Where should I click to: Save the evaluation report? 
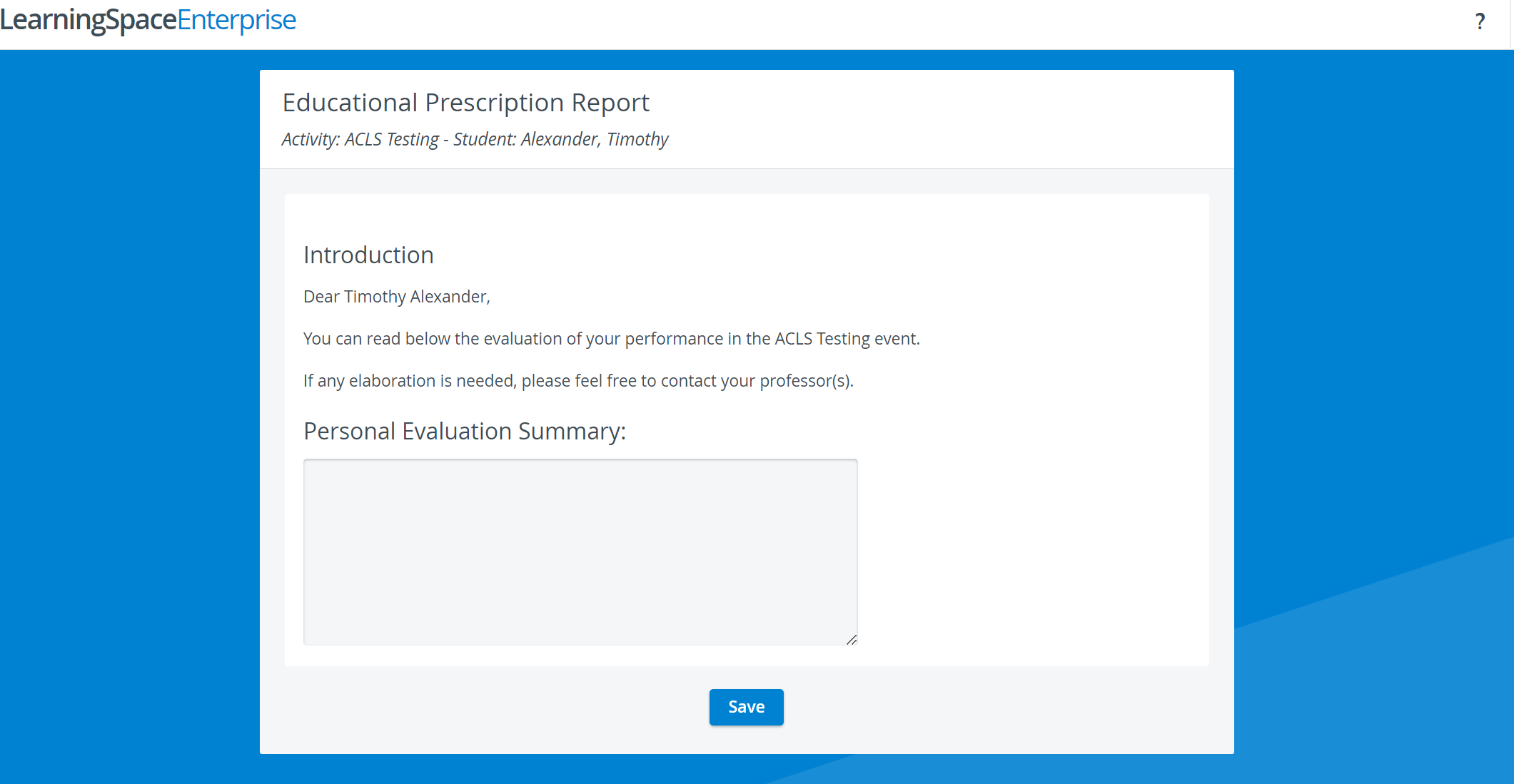pos(746,707)
